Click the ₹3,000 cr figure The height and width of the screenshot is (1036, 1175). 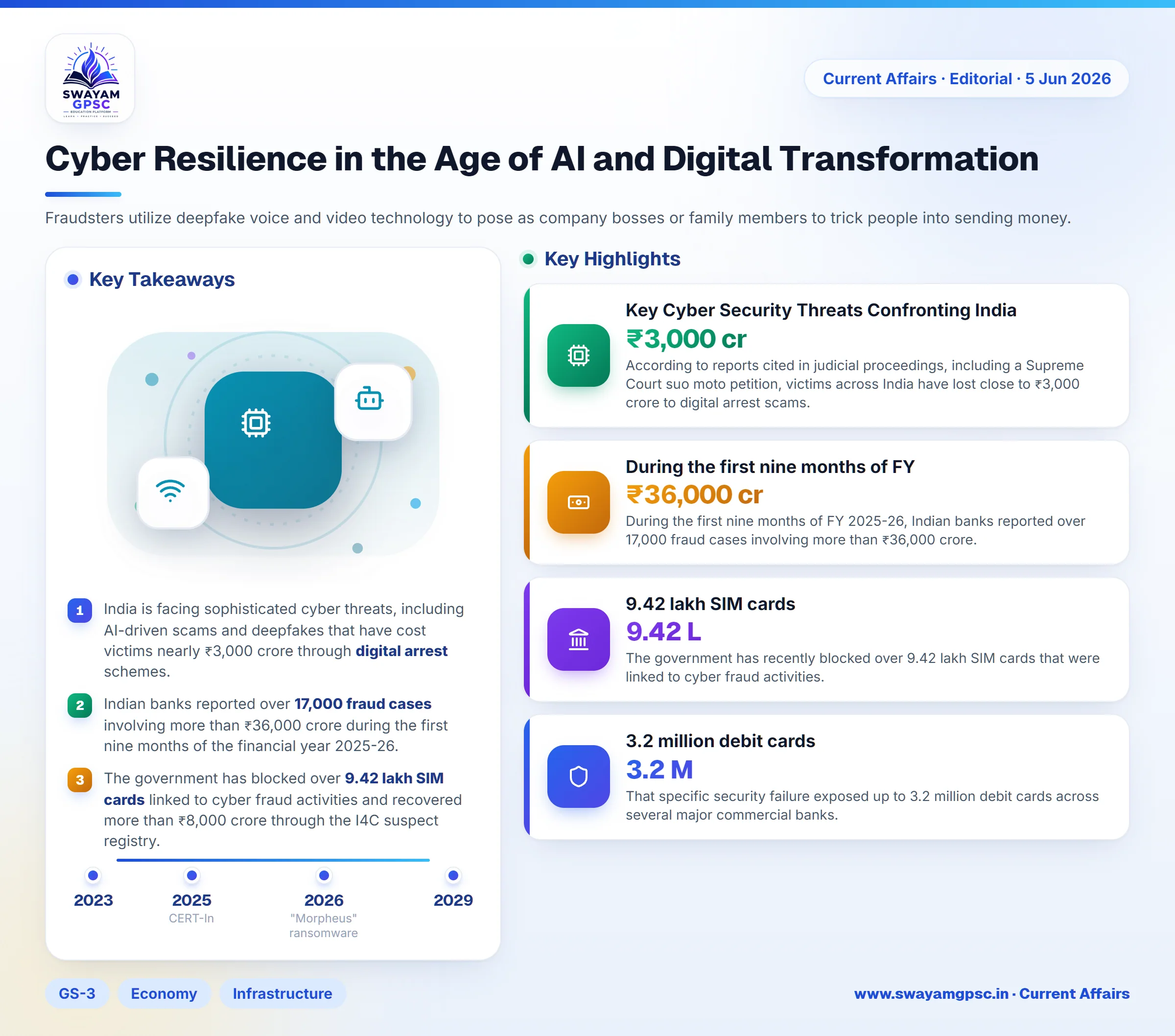[x=686, y=339]
